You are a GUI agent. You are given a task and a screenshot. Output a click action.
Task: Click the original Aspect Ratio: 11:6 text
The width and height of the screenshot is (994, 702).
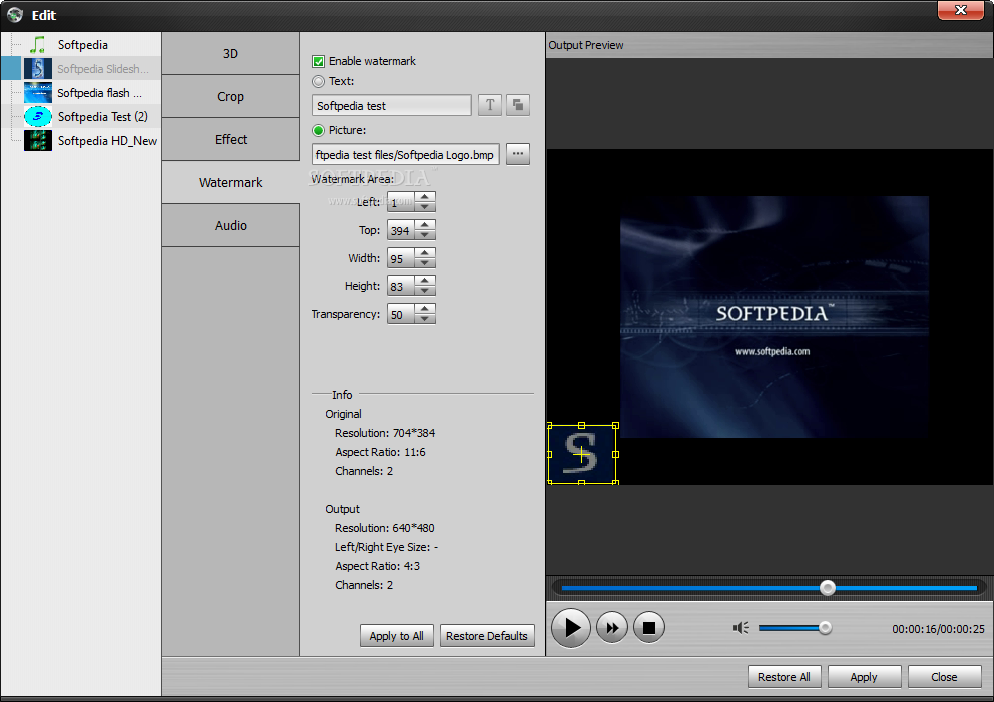click(380, 452)
